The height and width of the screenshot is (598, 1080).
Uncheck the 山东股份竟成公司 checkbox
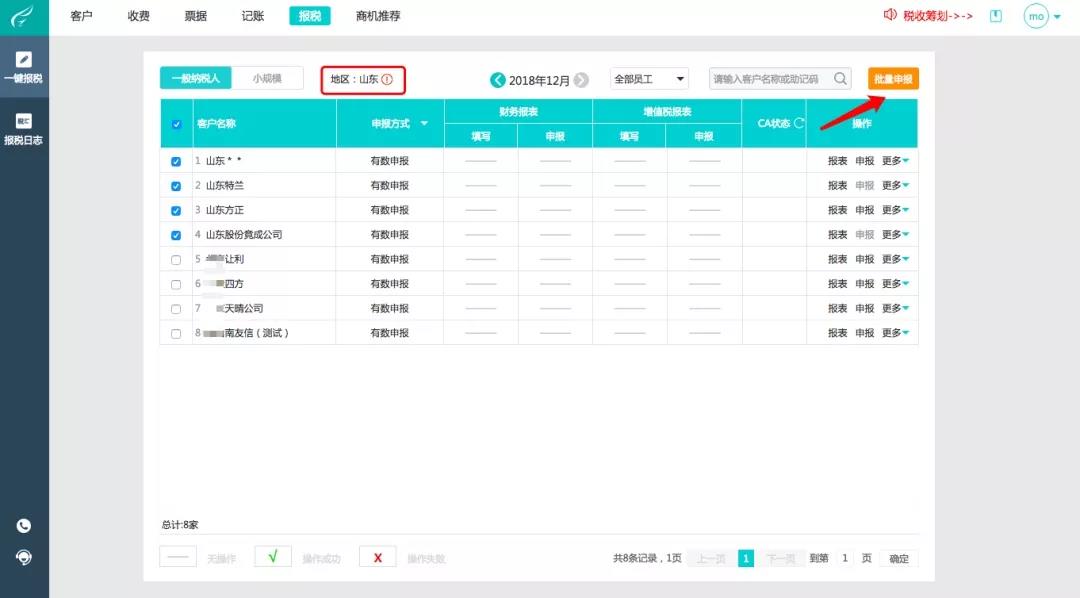click(x=176, y=235)
